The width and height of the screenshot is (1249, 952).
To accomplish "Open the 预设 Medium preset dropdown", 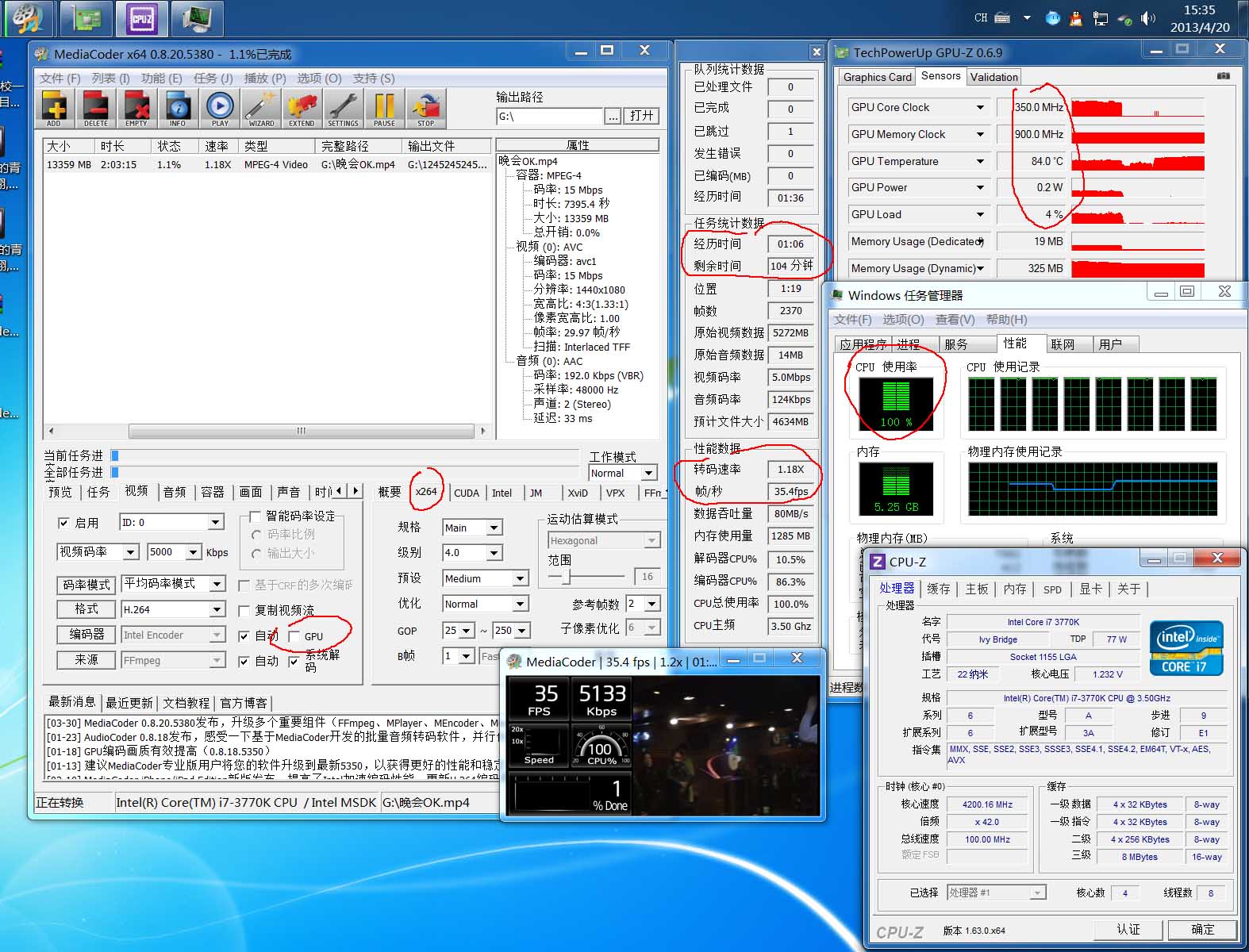I will point(521,578).
